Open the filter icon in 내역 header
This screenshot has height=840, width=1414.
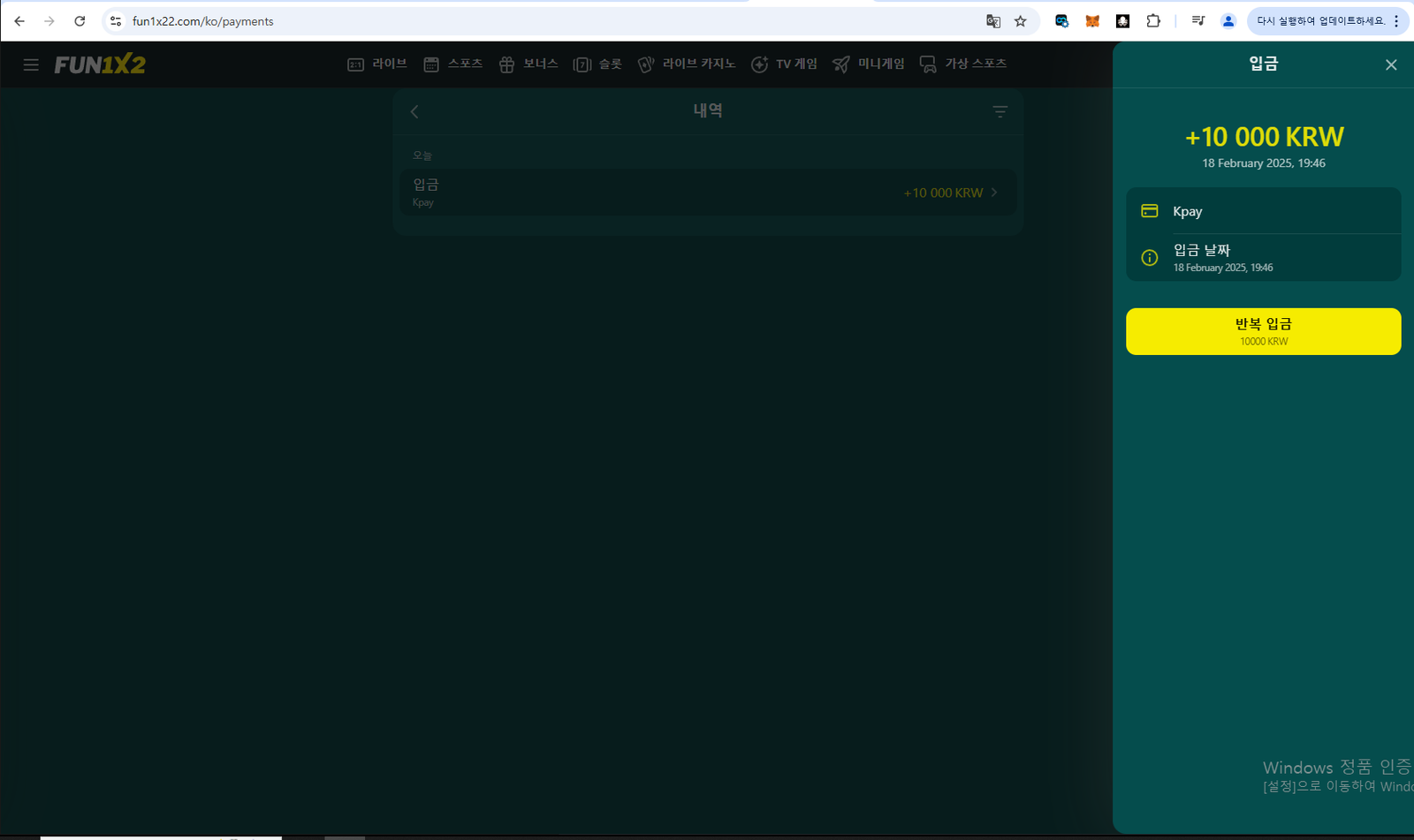coord(1000,111)
